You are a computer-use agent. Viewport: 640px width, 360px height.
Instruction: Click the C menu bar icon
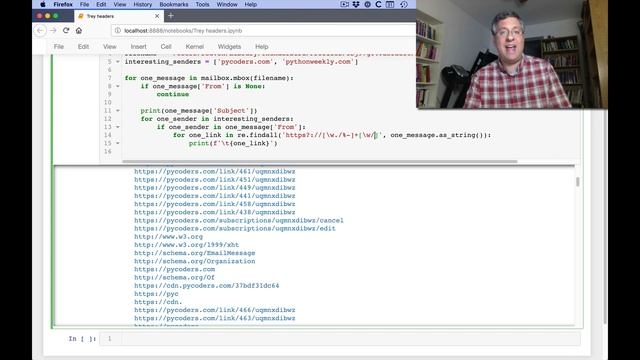378,4
